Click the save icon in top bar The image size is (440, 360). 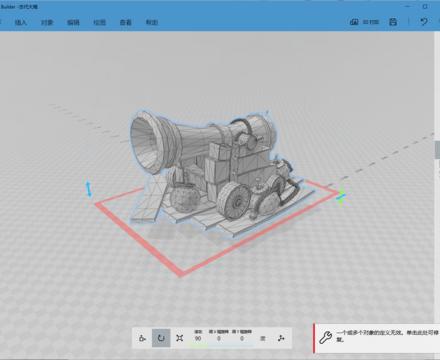393,22
